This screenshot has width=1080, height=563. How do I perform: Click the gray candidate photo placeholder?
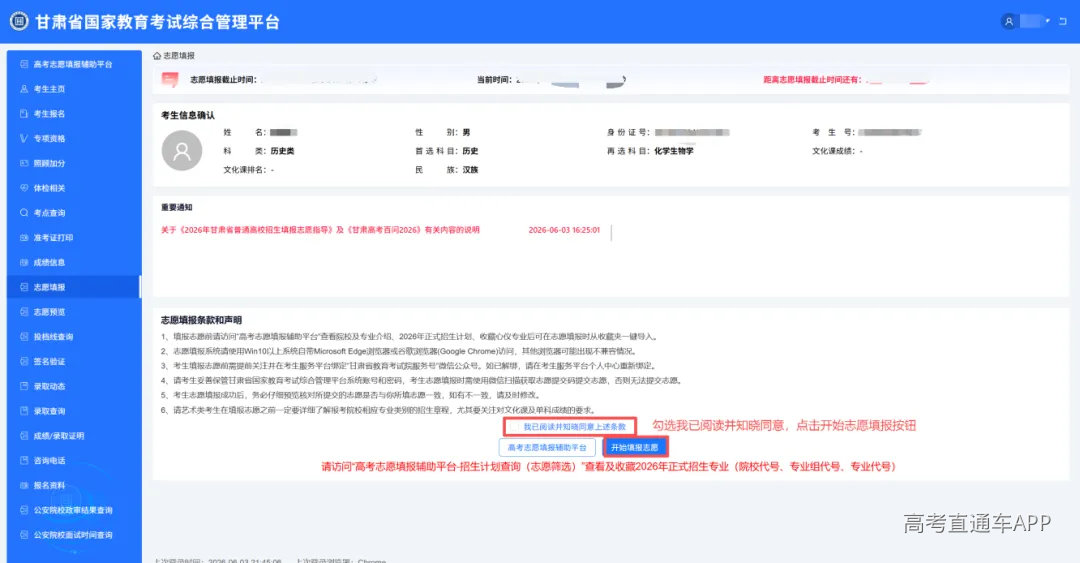pos(182,150)
